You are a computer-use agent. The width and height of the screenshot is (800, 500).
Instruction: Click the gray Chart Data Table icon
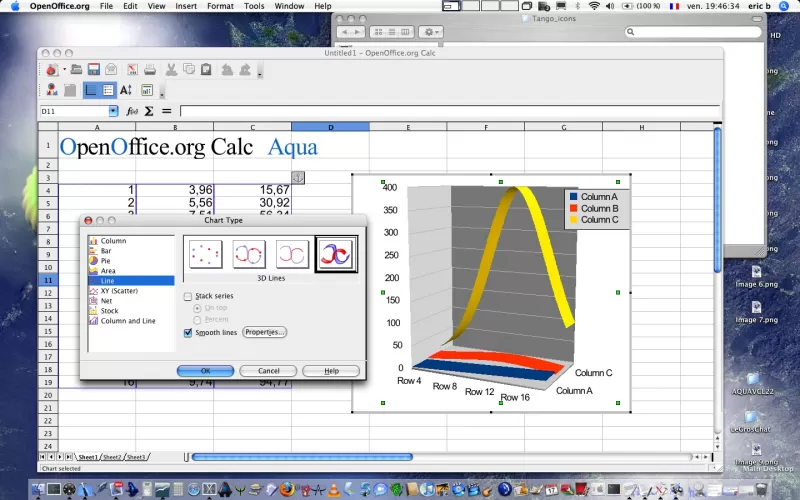click(x=70, y=90)
